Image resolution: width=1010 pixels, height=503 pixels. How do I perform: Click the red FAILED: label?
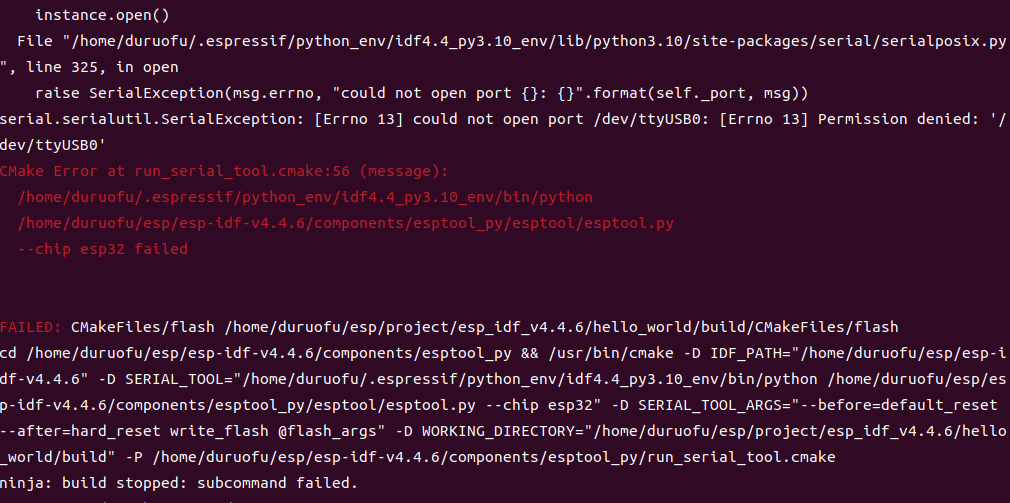31,327
